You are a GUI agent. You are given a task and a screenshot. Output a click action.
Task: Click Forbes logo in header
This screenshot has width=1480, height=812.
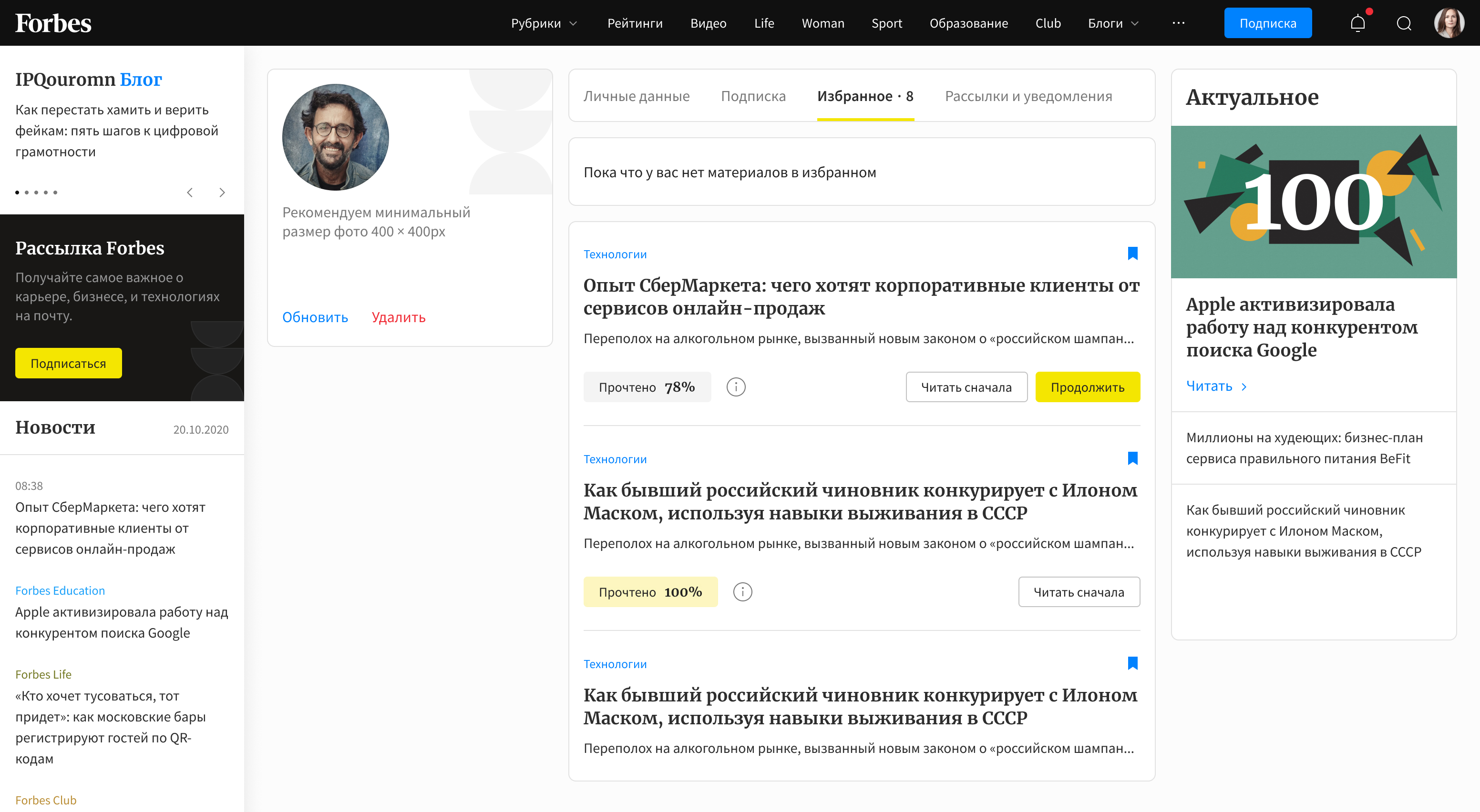click(53, 23)
